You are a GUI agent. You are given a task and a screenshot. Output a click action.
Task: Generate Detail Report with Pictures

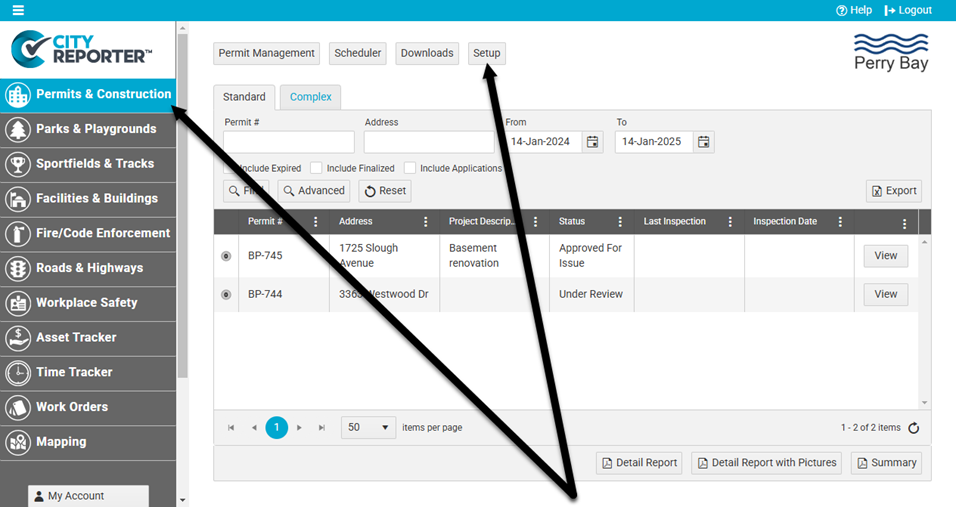click(766, 463)
